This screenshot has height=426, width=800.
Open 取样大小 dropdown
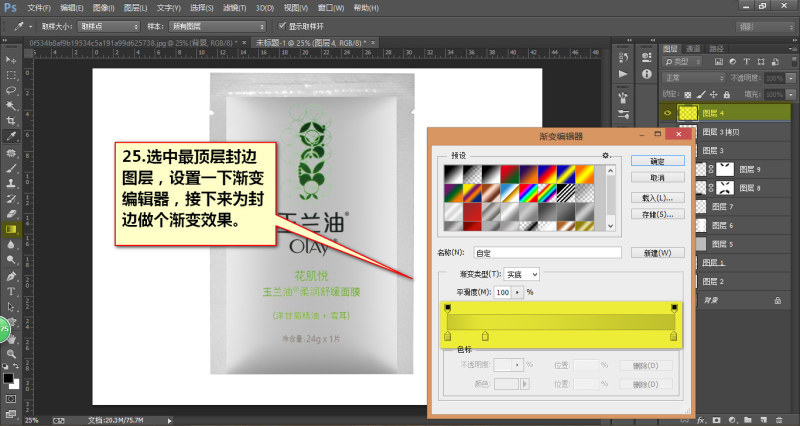point(108,26)
